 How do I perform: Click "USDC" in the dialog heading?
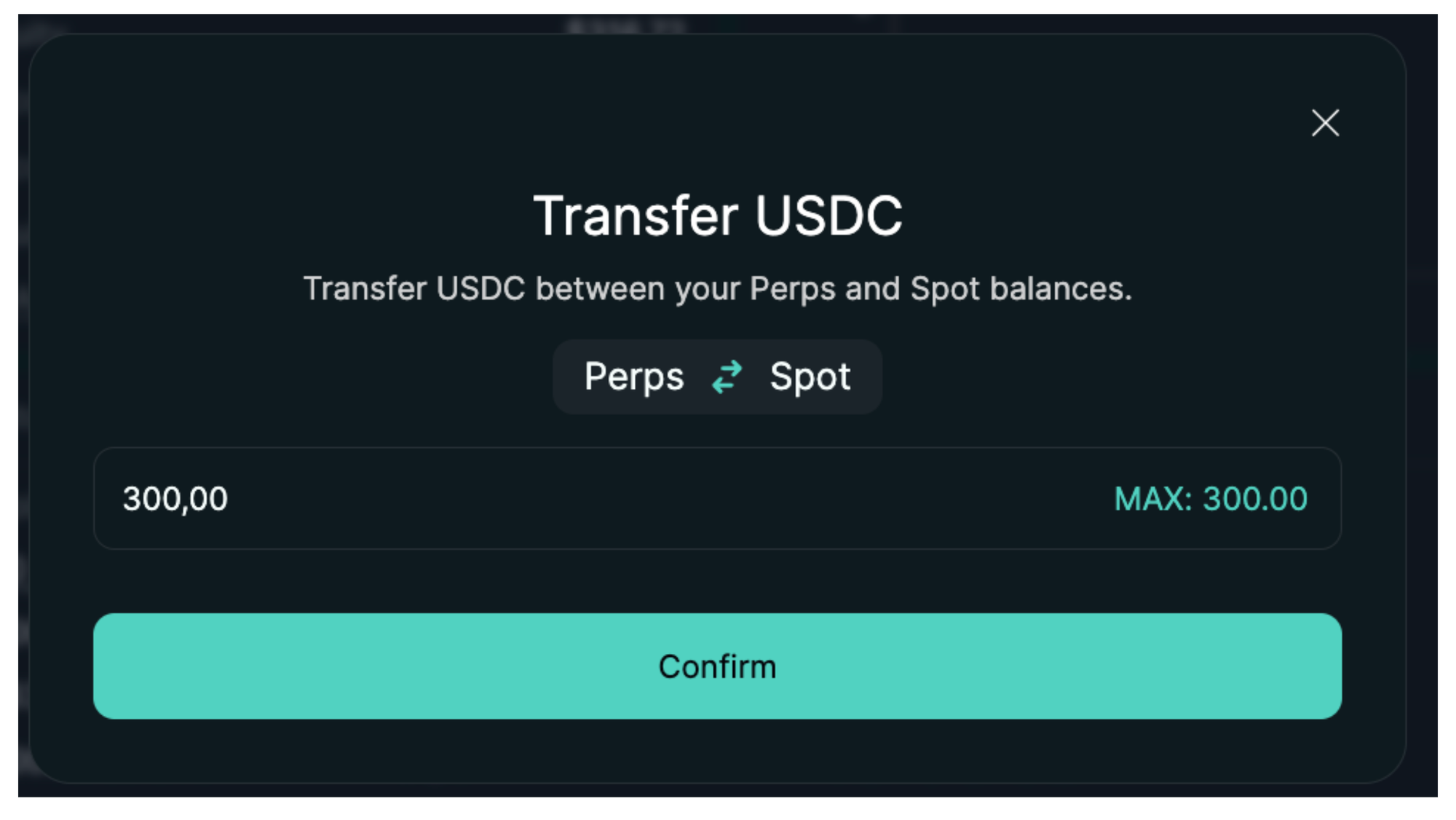[828, 216]
